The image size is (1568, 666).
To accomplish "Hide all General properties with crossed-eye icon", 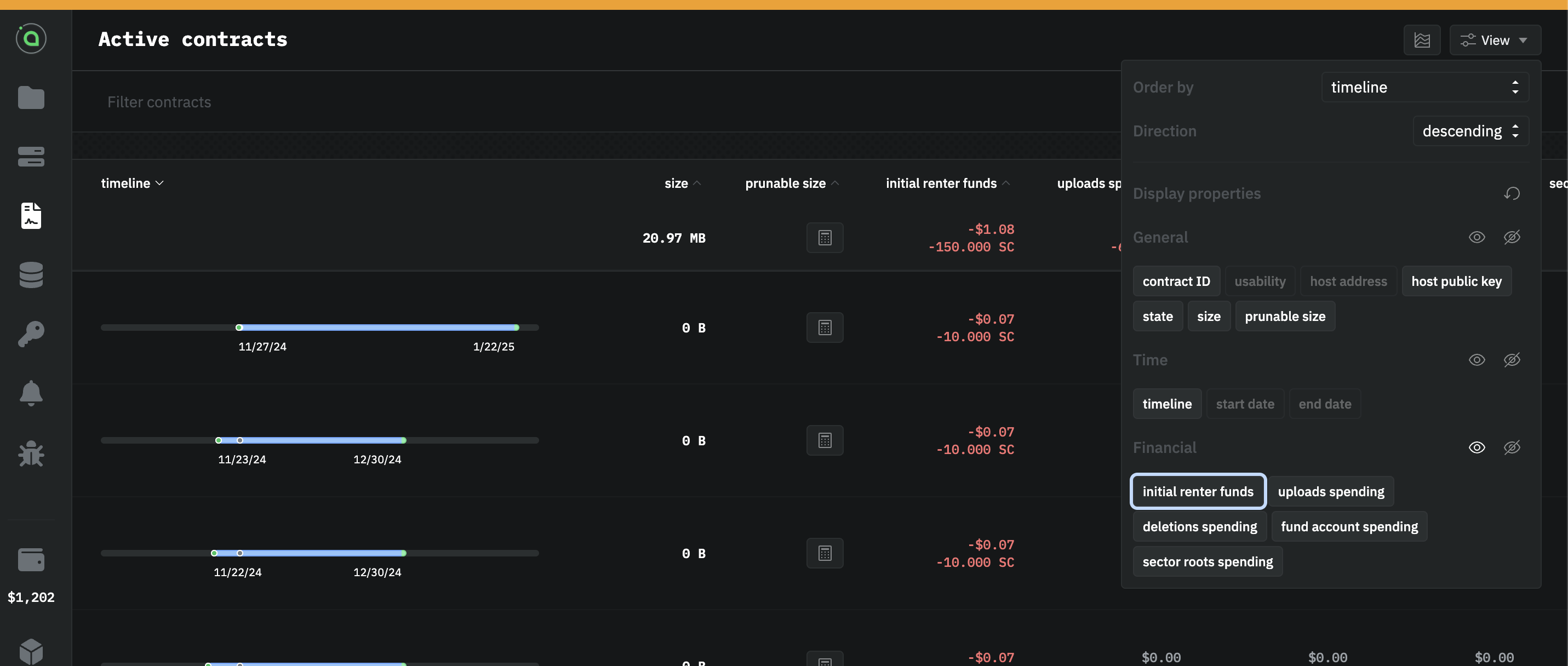I will tap(1512, 237).
